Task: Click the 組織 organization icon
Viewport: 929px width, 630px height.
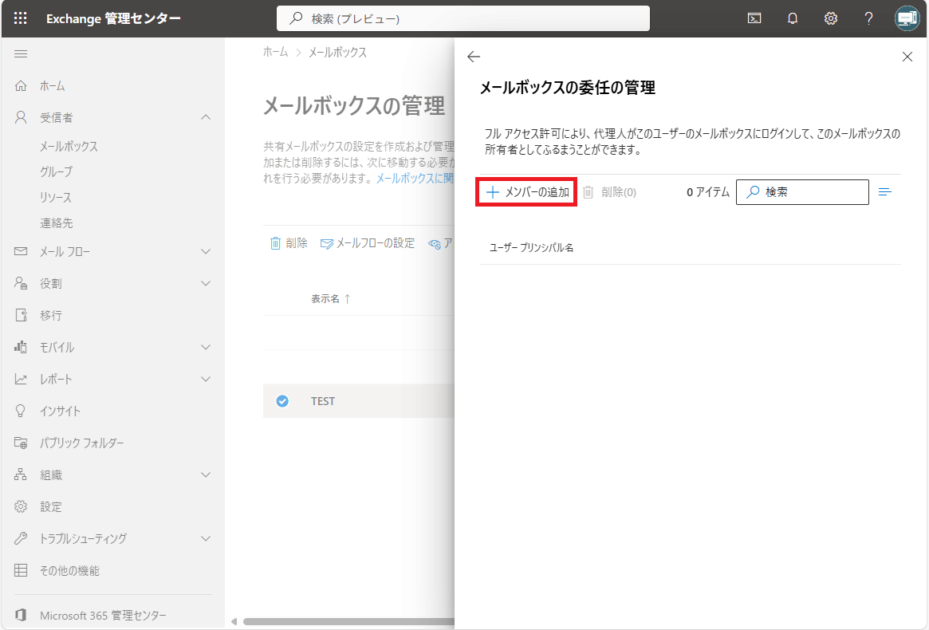Action: (21, 475)
